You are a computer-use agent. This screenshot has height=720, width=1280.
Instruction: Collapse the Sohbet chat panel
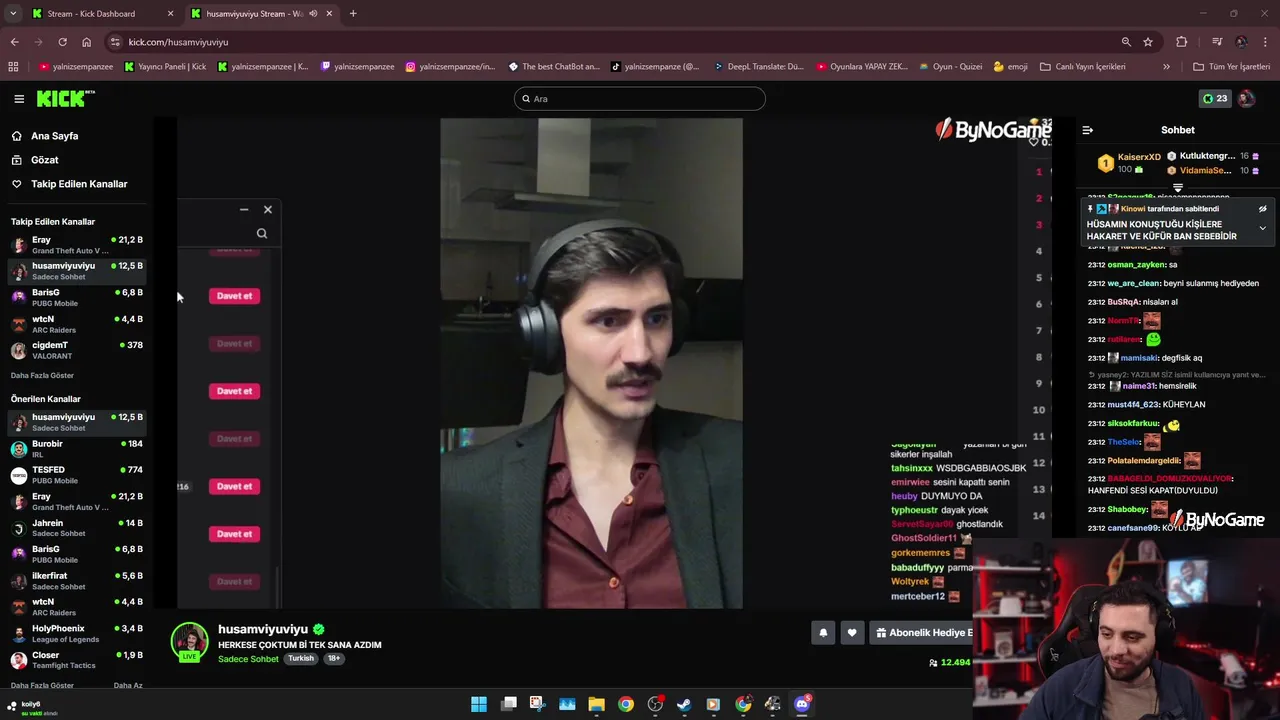click(1088, 130)
